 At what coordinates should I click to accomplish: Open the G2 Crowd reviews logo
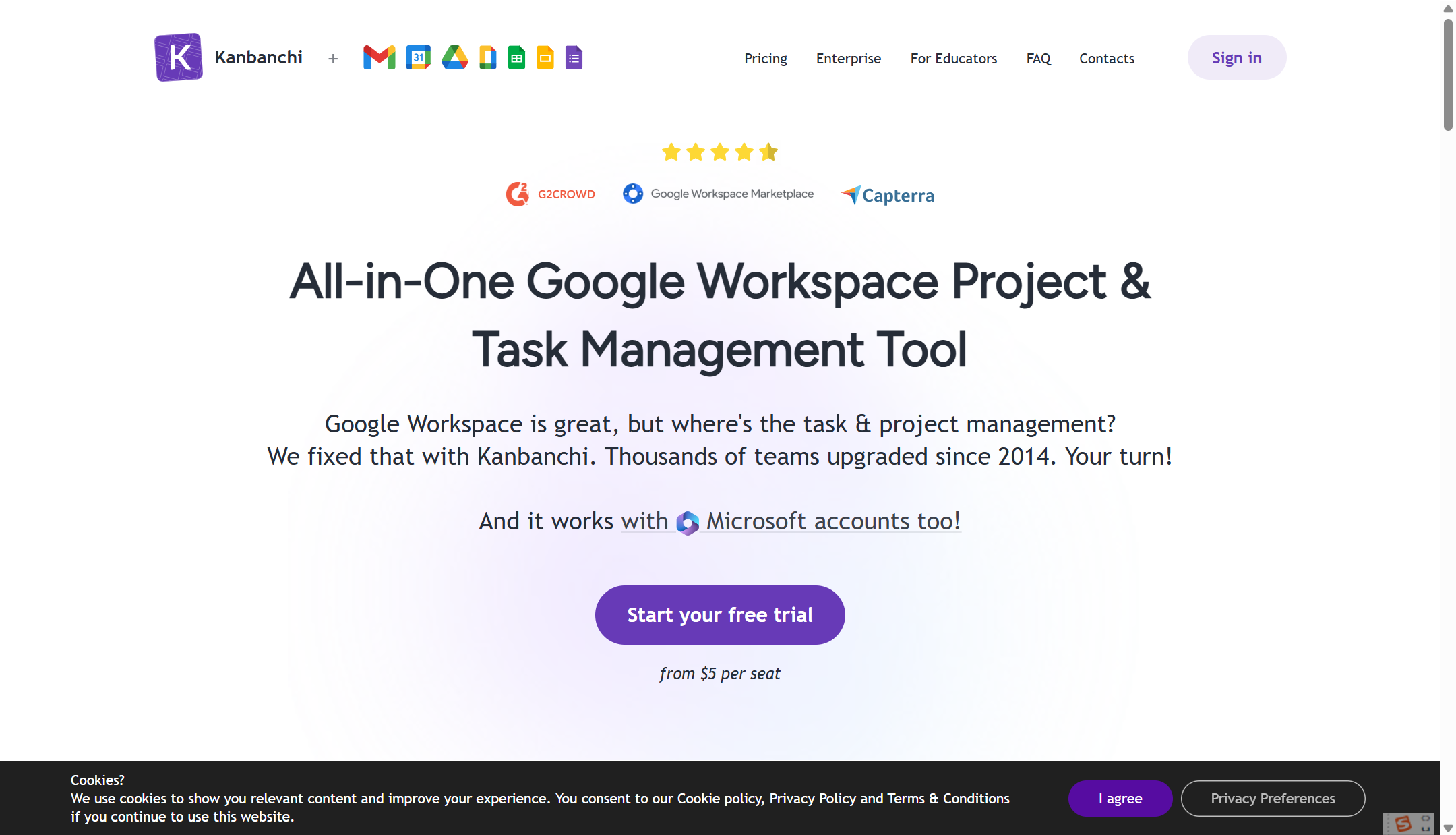[551, 194]
